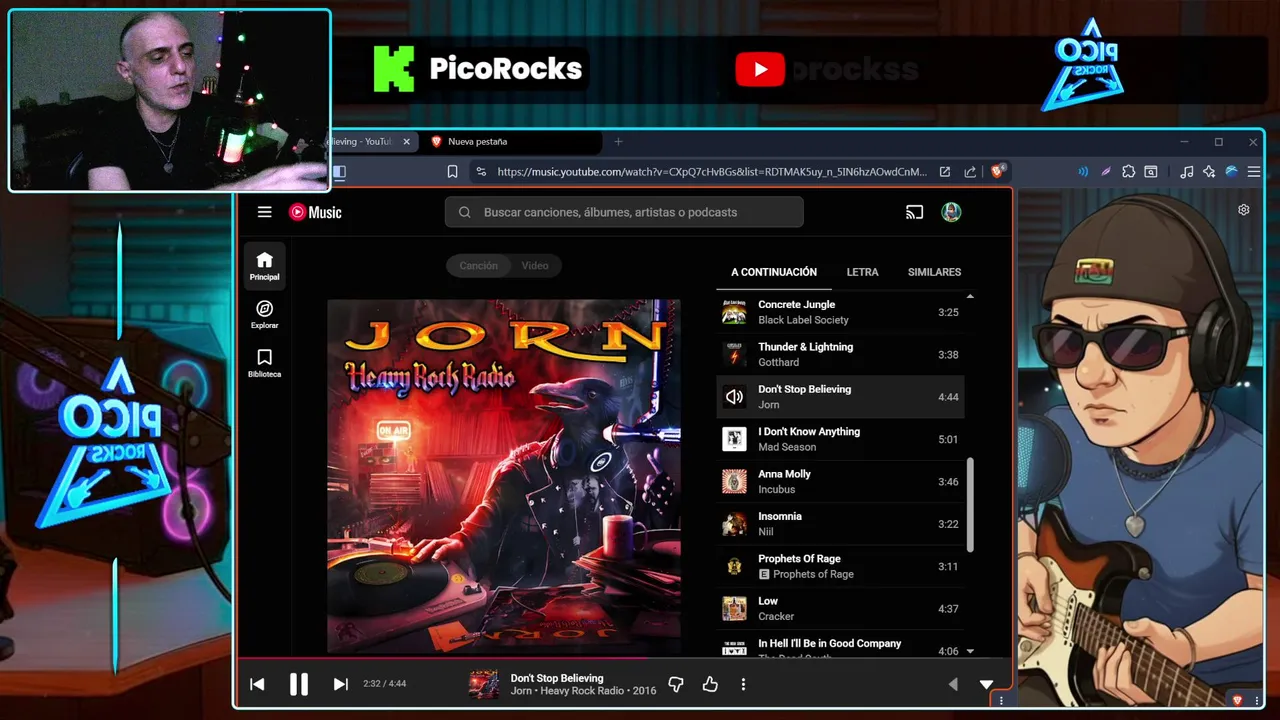This screenshot has width=1280, height=720.
Task: Select the A CONTINUACIÓN tab
Action: coord(774,272)
